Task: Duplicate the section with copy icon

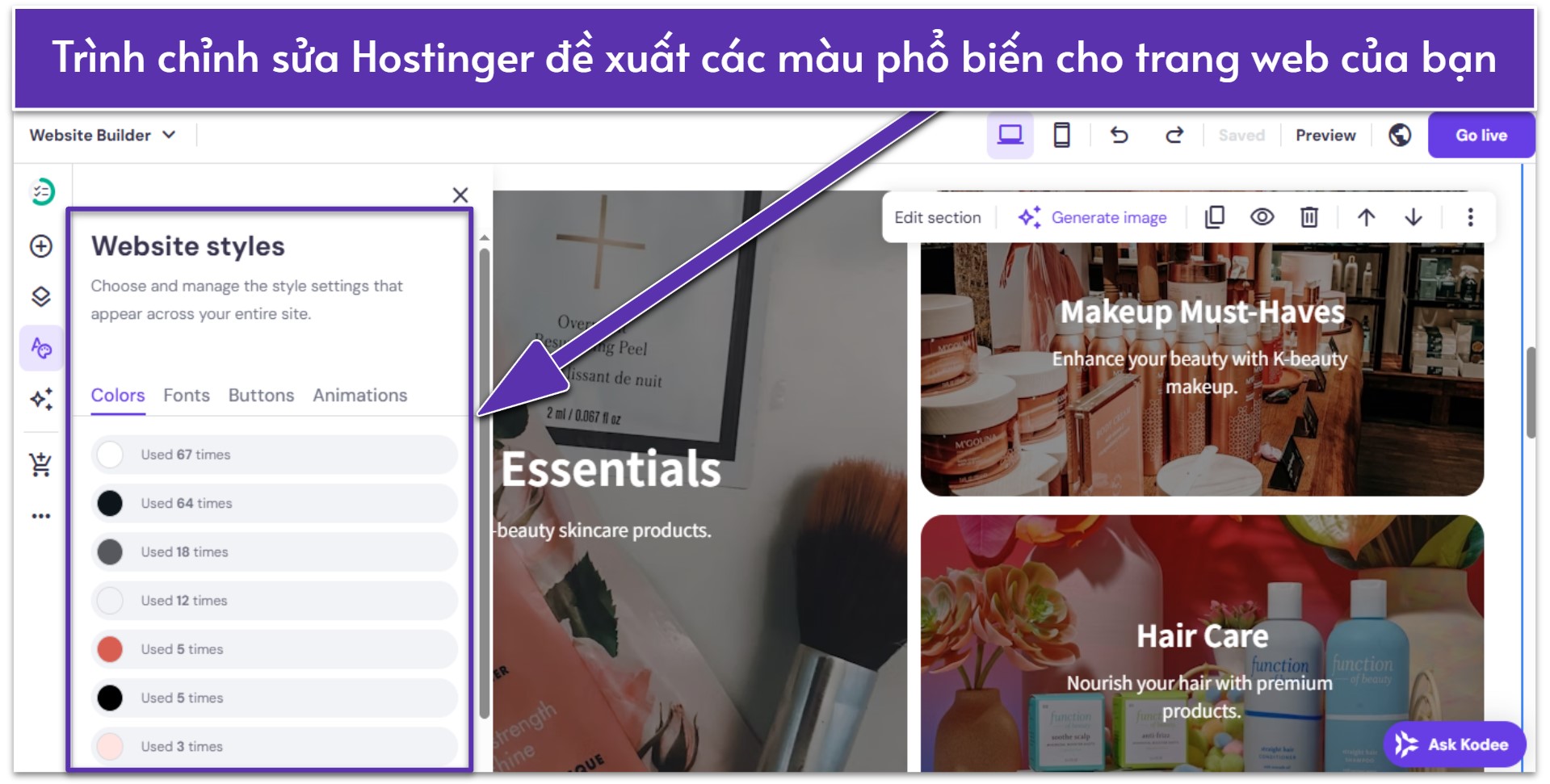Action: [1215, 217]
